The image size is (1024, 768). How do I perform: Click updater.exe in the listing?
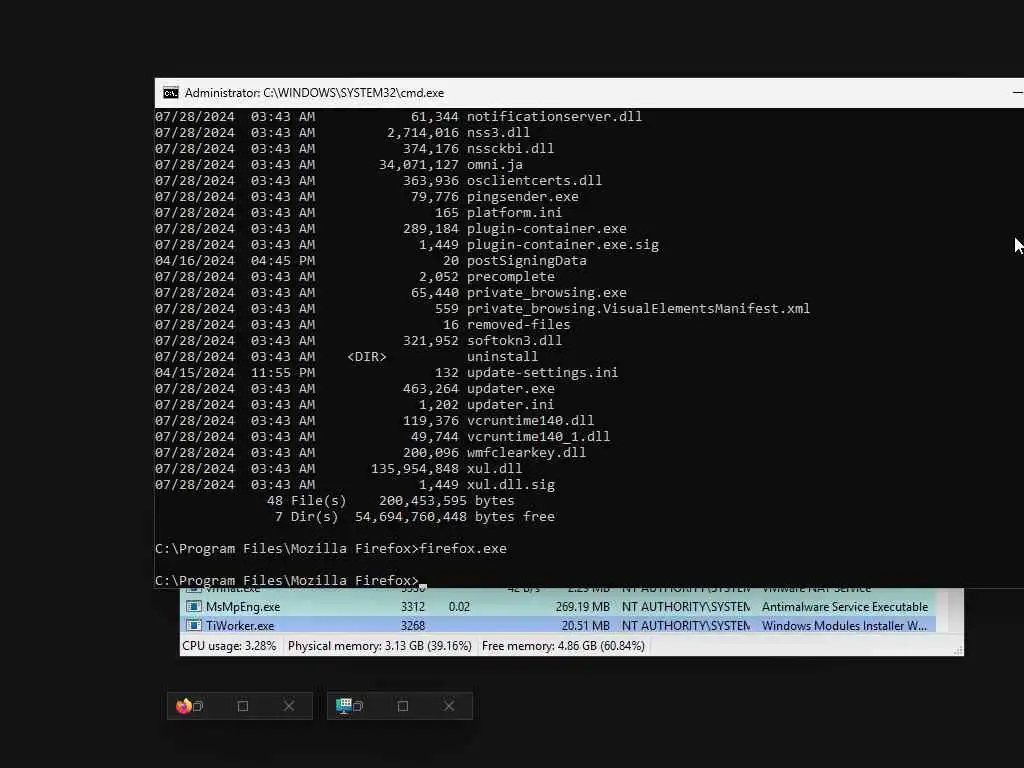click(510, 389)
